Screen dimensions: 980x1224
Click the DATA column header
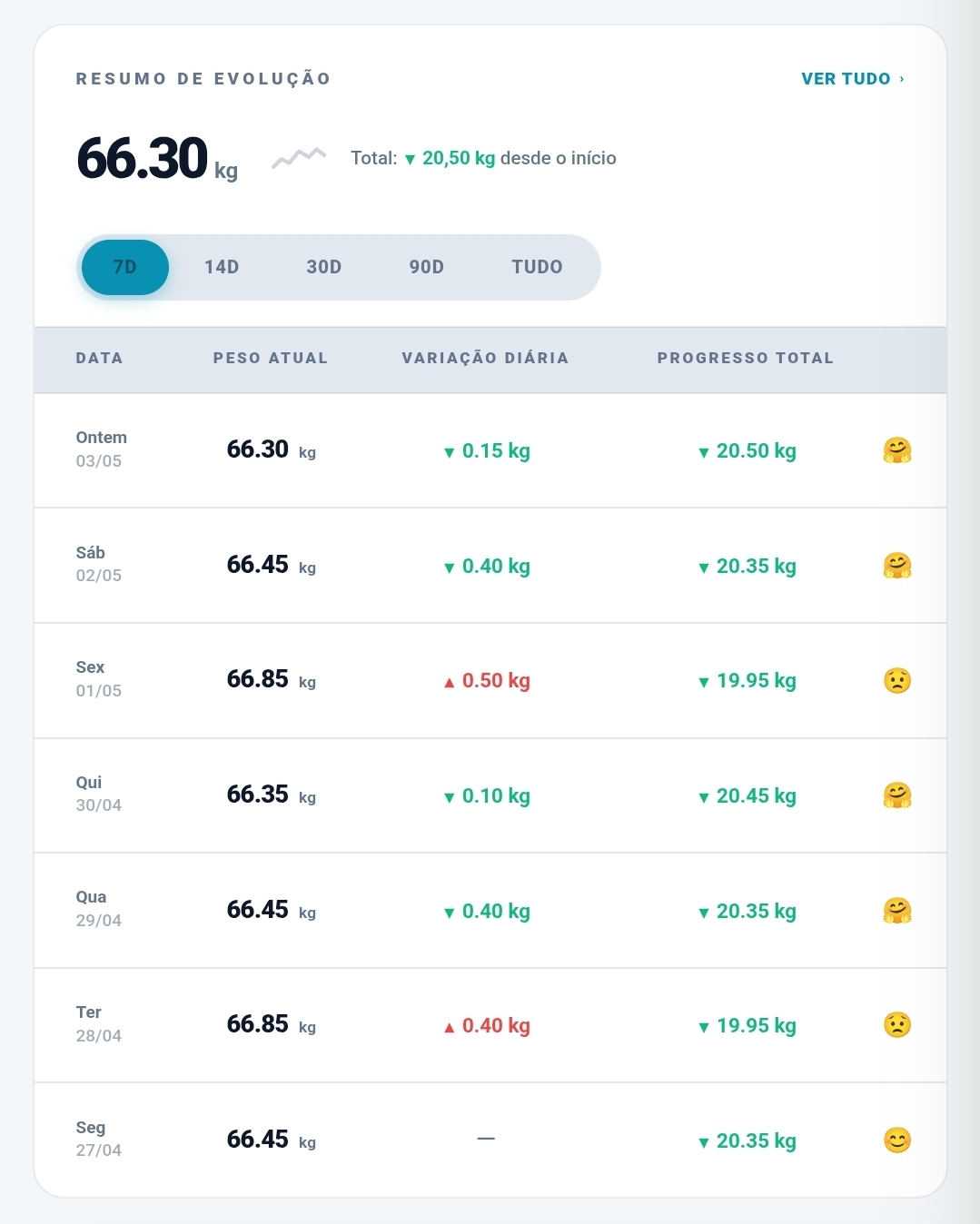[99, 358]
